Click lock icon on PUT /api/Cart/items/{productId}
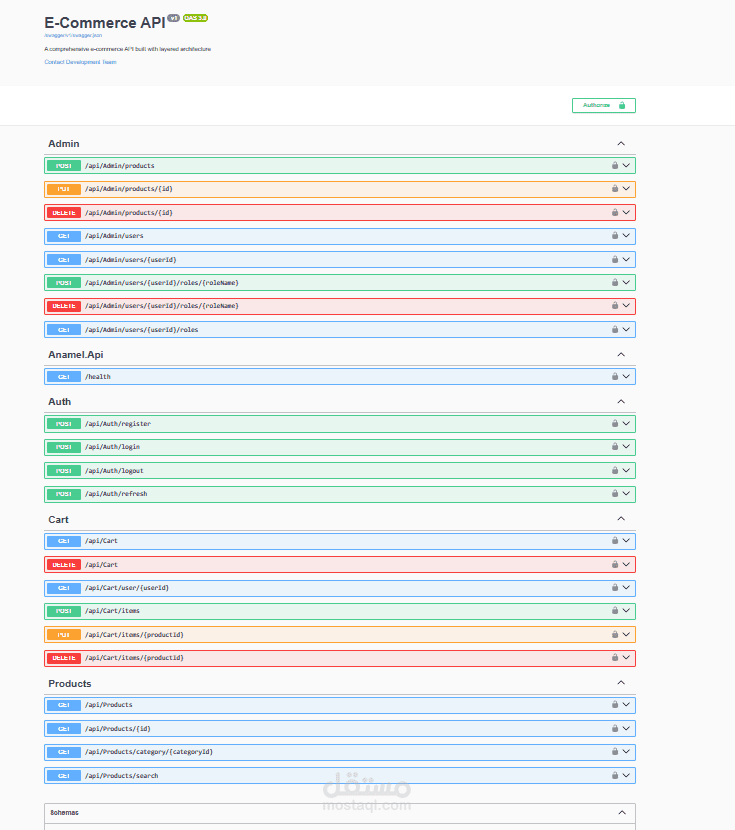The image size is (735, 830). pyautogui.click(x=615, y=634)
